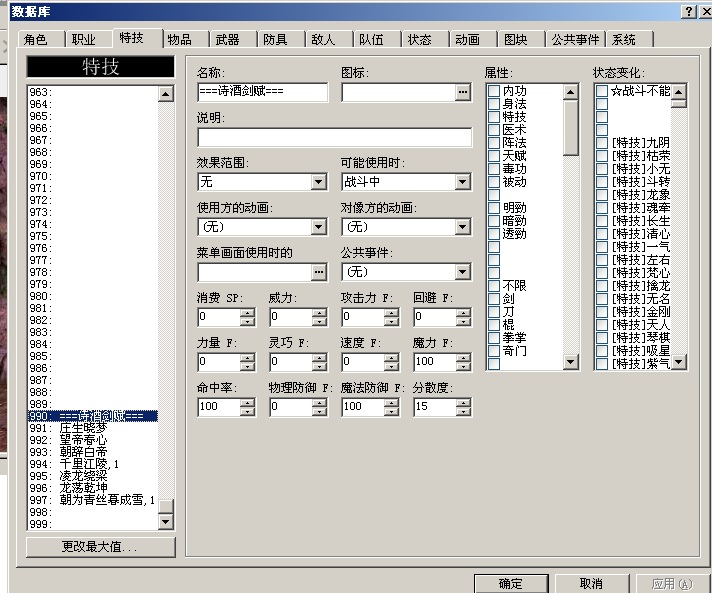The image size is (712, 593).
Task: Decrease 分散度 spinner value
Action: click(x=463, y=411)
